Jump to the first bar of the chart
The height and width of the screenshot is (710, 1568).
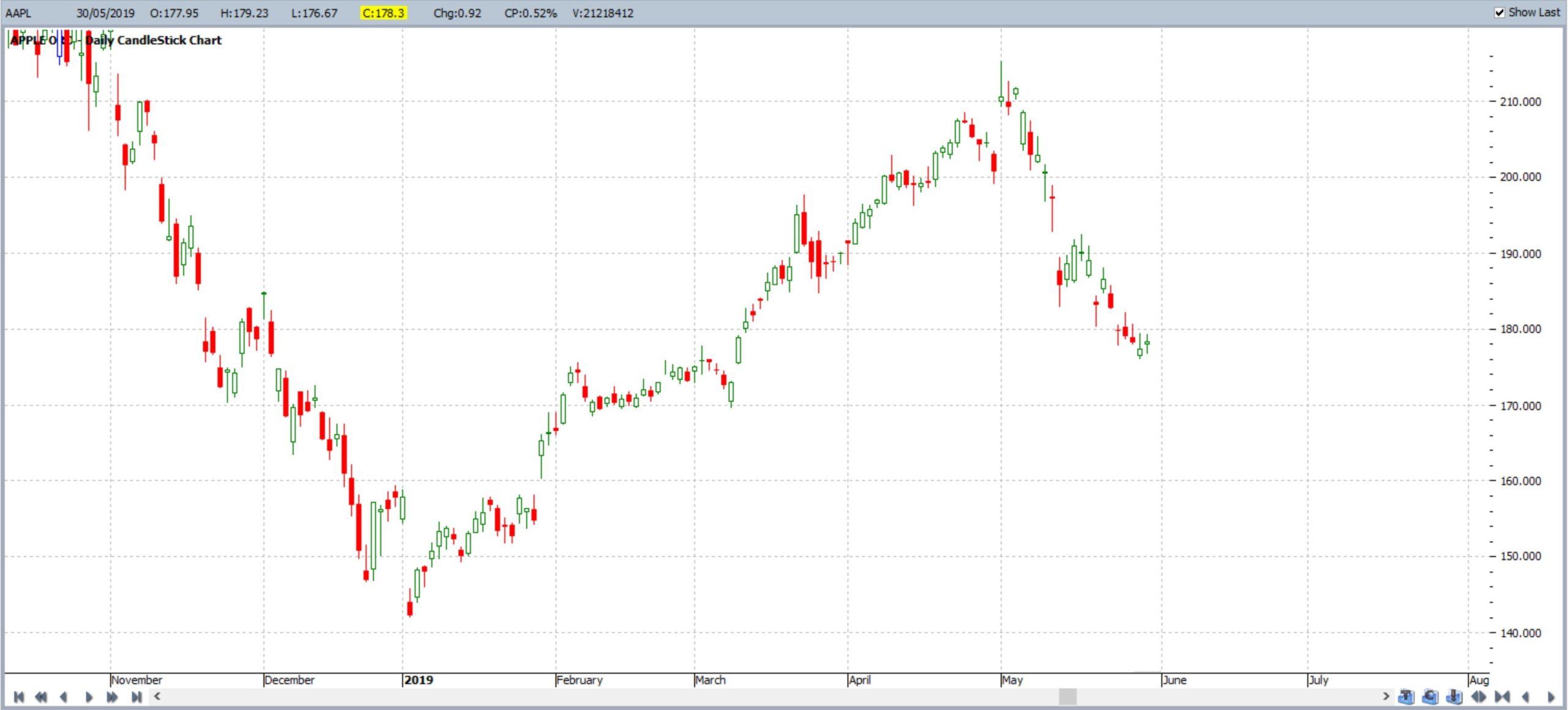point(19,697)
